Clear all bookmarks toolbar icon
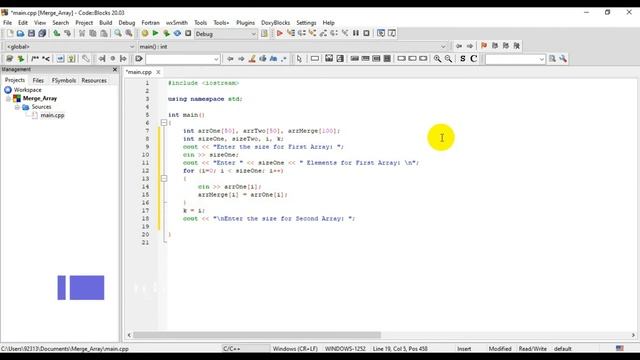 (517, 46)
